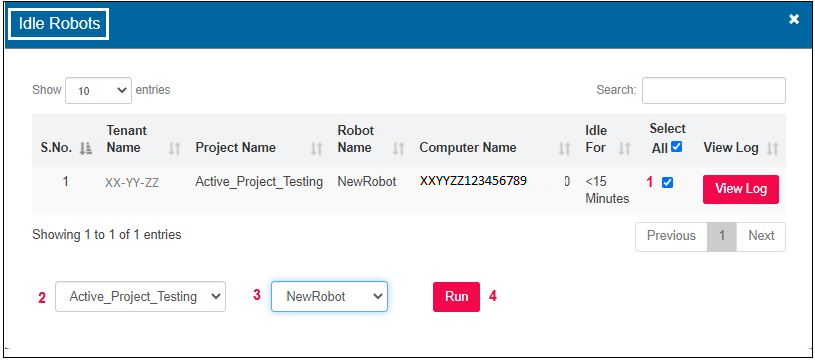Click the Active_Project_Testing table cell
Viewport: 815px width, 361px height.
[x=259, y=182]
